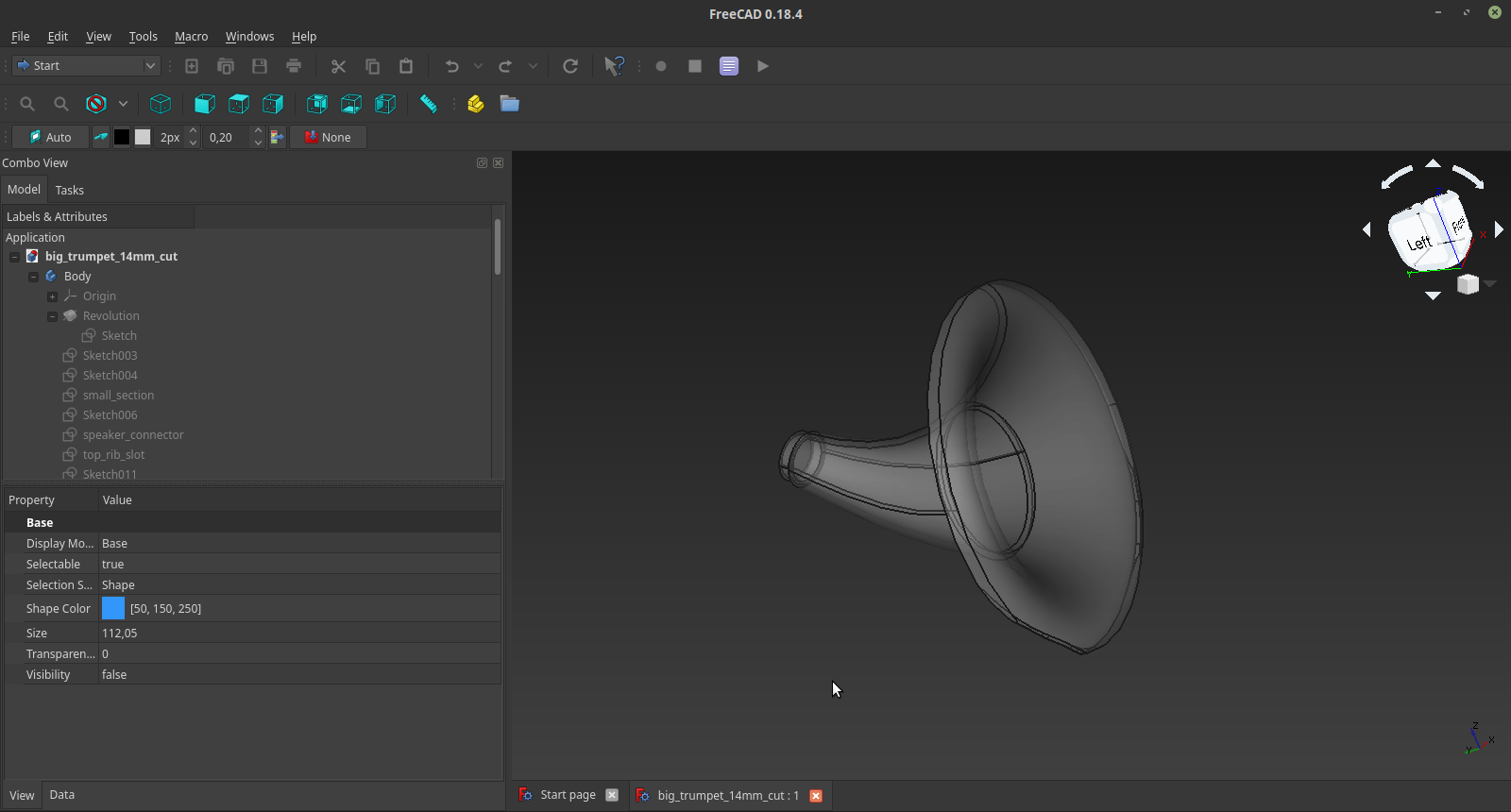Open the draw style dropdown arrow
The width and height of the screenshot is (1511, 812).
(x=123, y=104)
